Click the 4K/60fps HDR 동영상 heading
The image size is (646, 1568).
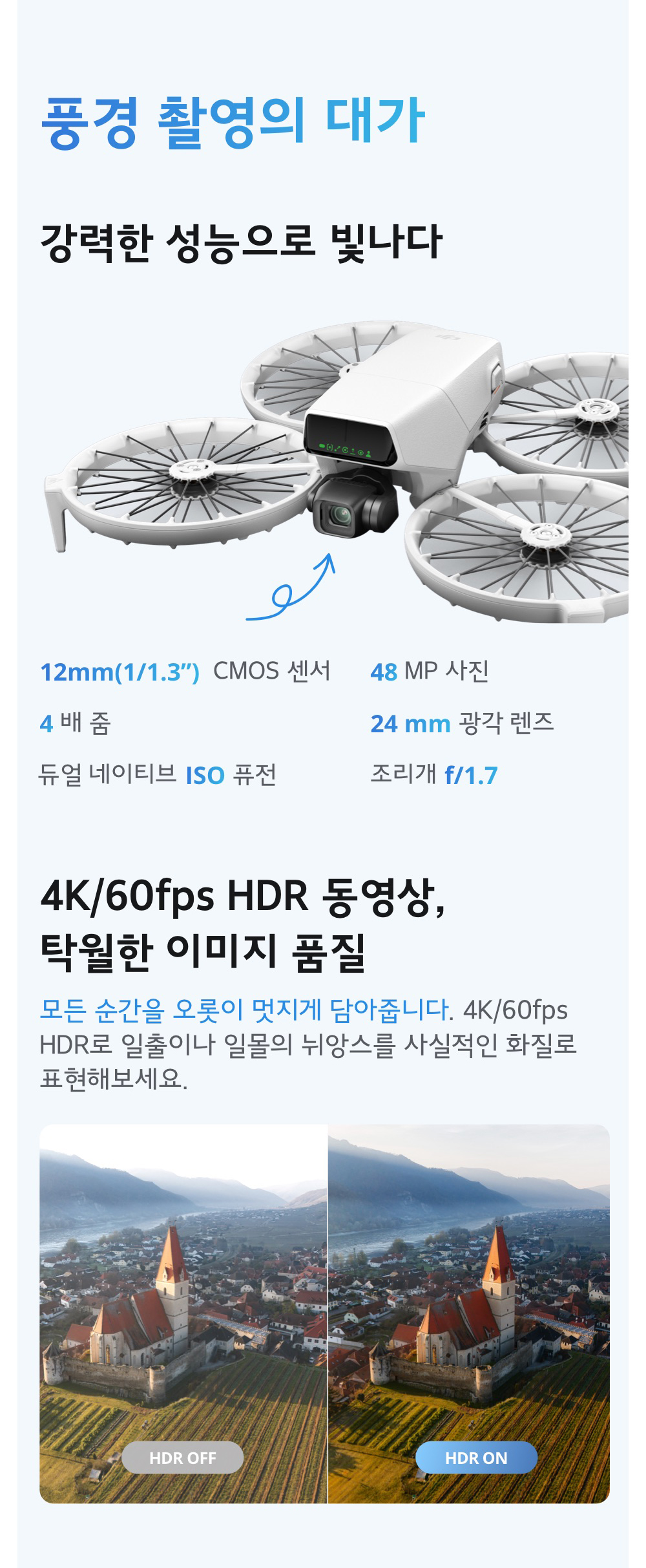[x=243, y=896]
